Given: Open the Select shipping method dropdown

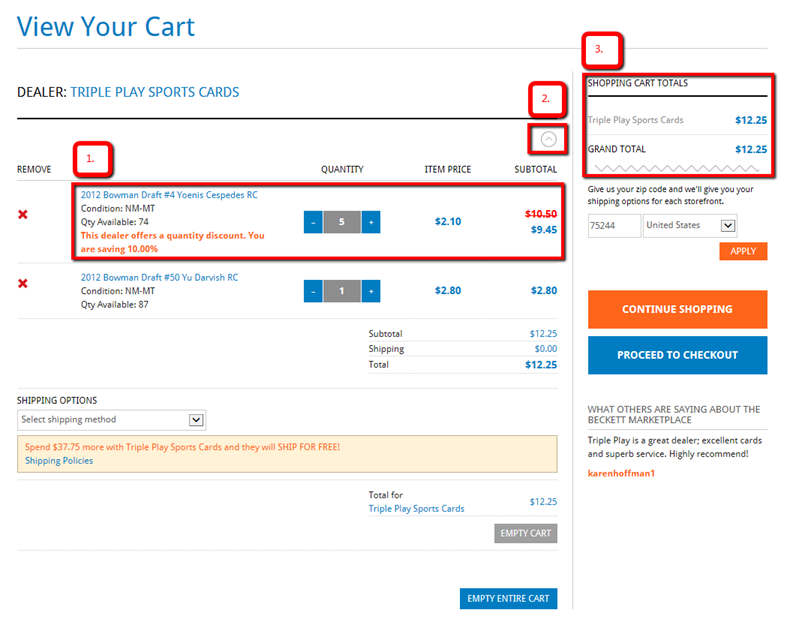Looking at the screenshot, I should 111,420.
